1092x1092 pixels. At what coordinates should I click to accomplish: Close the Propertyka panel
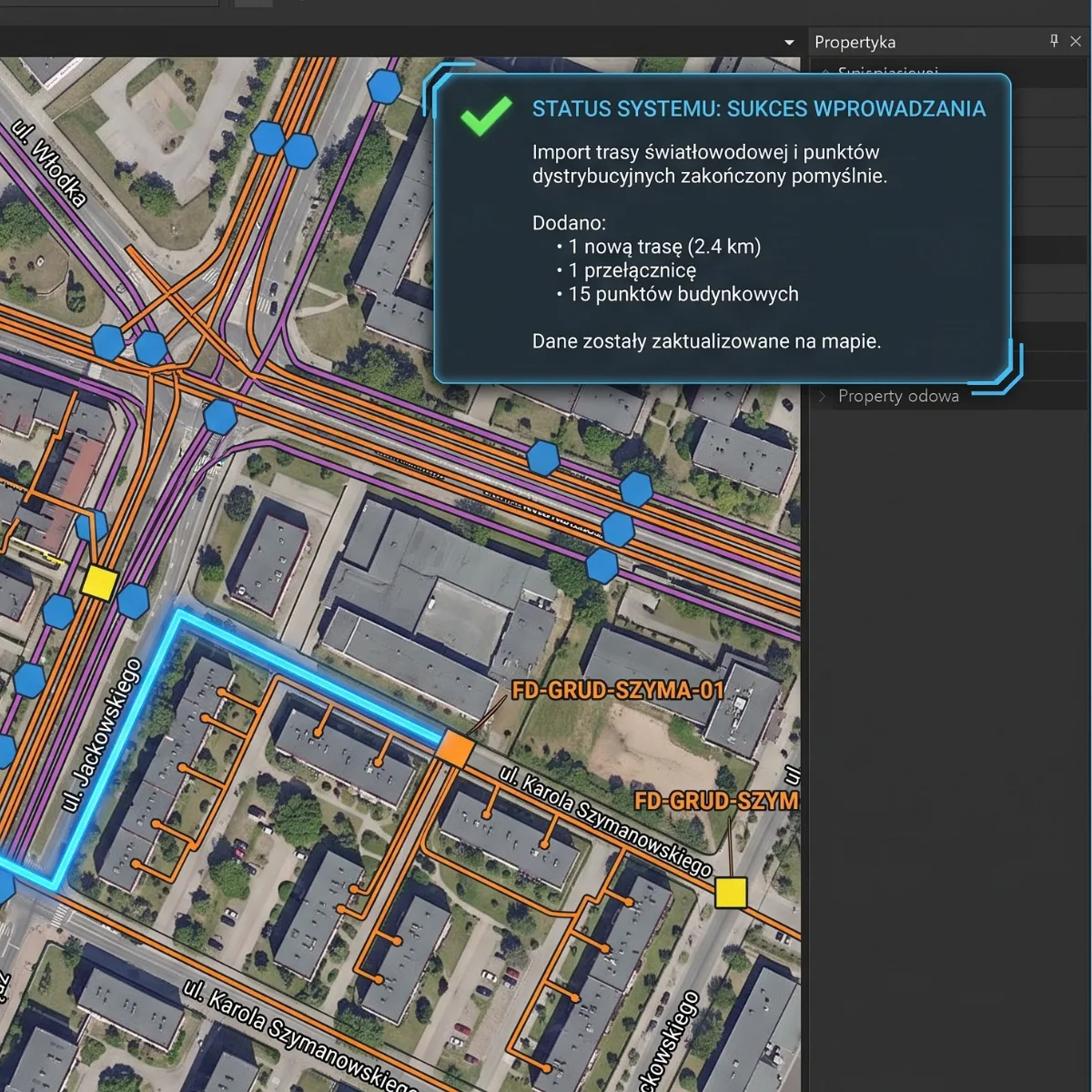click(1076, 41)
